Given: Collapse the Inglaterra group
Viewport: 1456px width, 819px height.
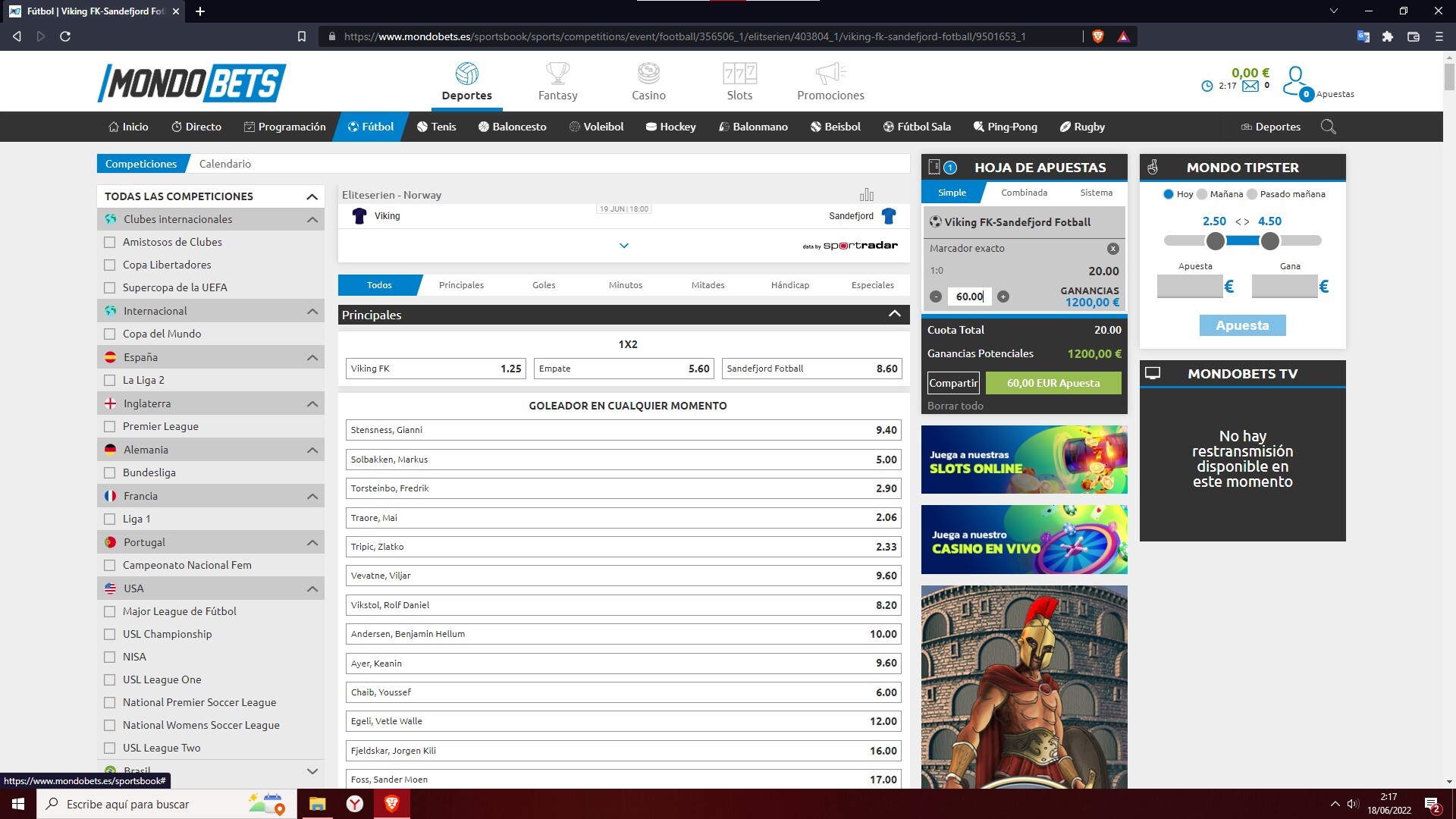Looking at the screenshot, I should (x=312, y=403).
